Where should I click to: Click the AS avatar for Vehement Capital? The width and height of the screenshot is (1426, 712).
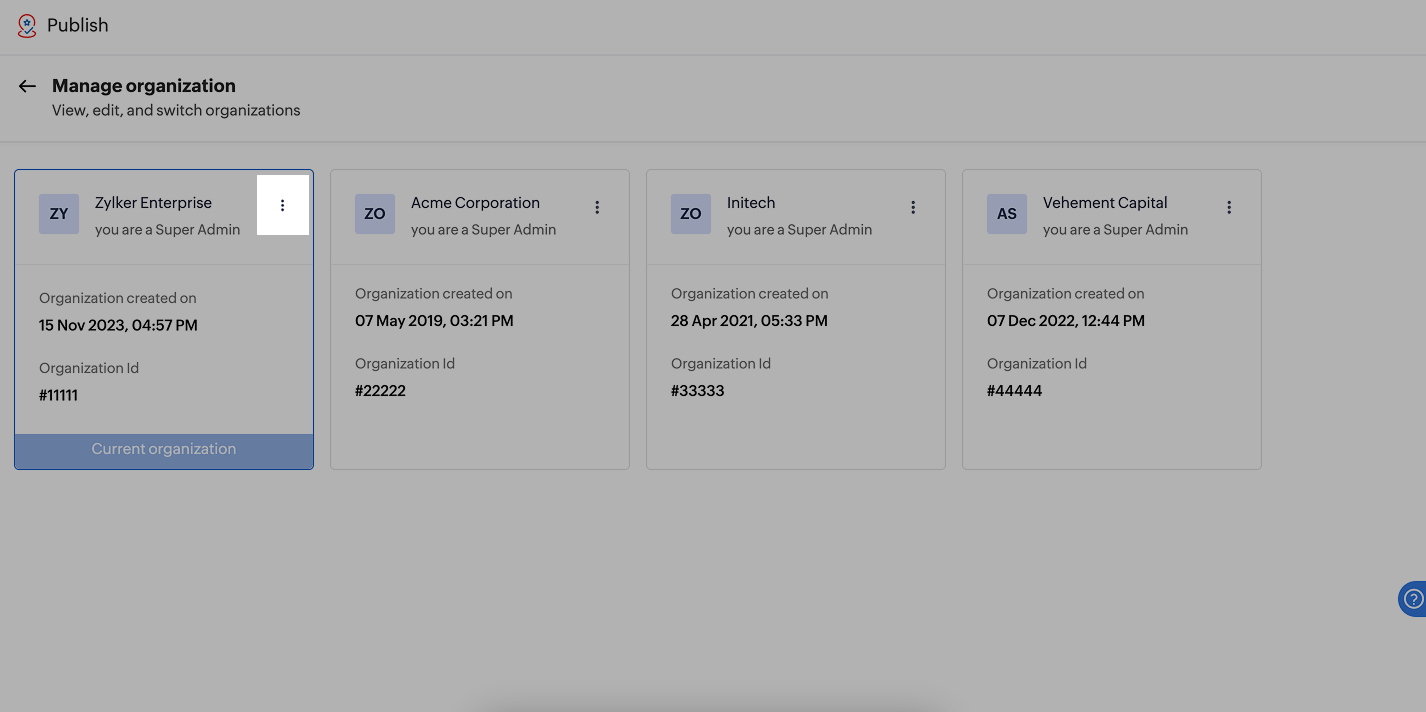click(1007, 214)
